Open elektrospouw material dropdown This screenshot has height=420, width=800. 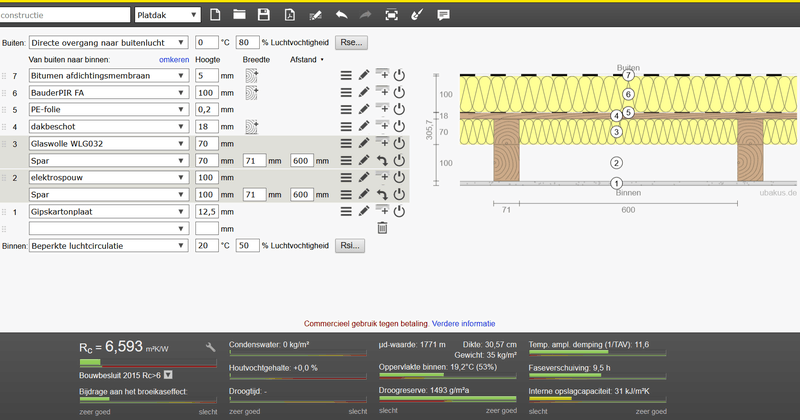pos(108,177)
